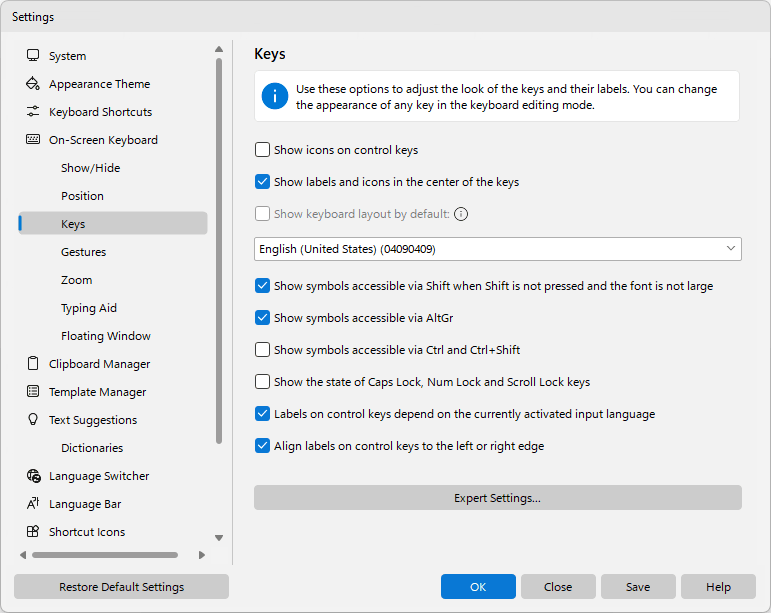Toggle Show keyboard layout by default checkbox
This screenshot has width=771, height=613.
(x=263, y=213)
